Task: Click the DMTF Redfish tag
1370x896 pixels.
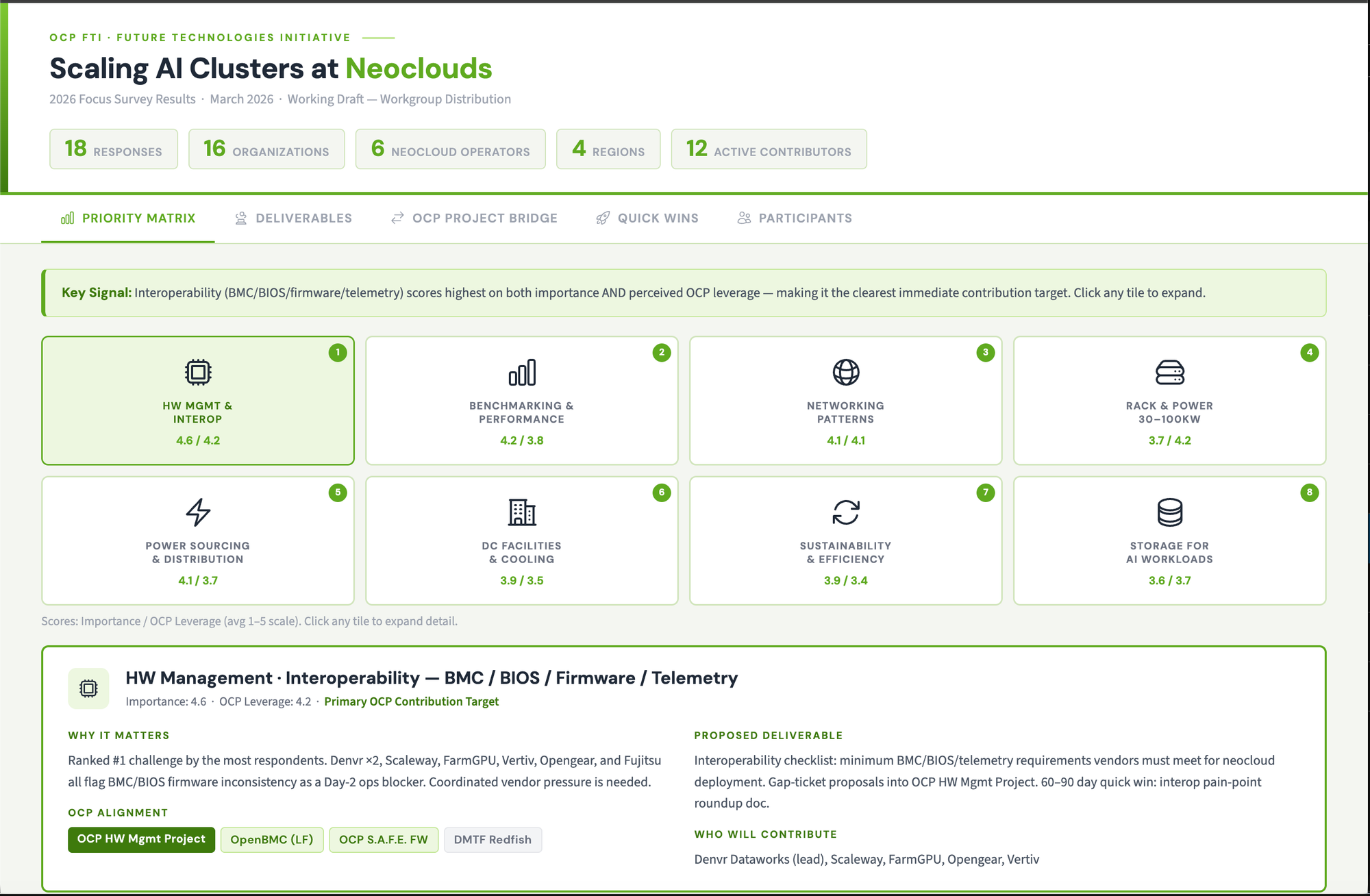Action: tap(493, 839)
